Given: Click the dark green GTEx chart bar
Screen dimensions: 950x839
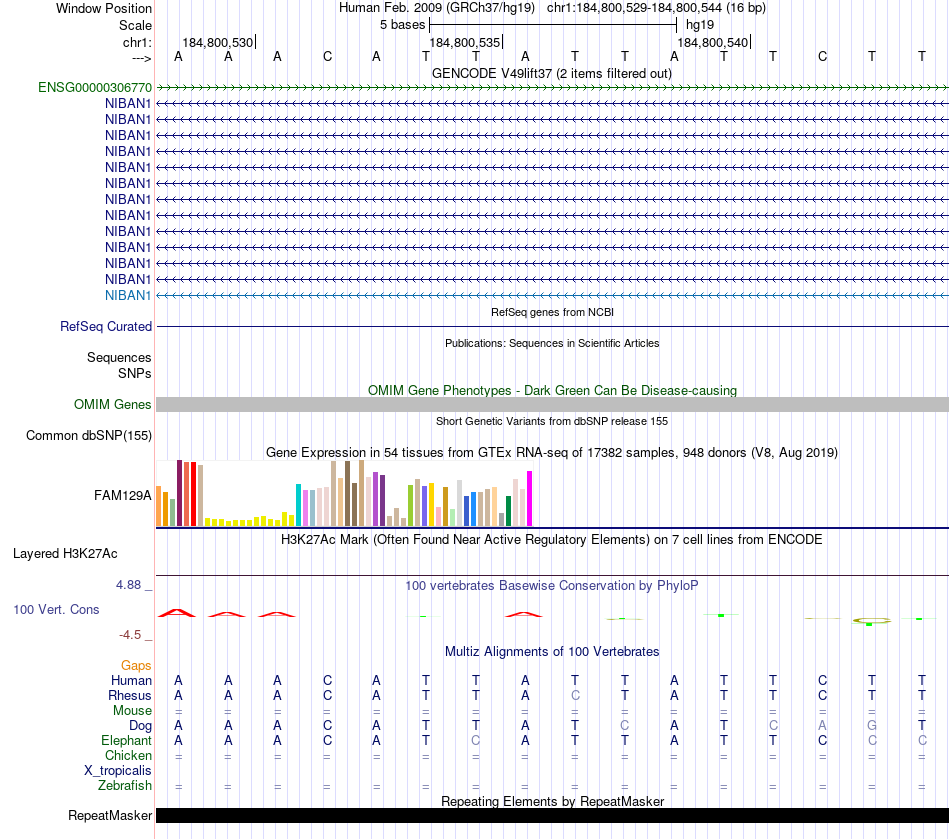Looking at the screenshot, I should click(508, 511).
